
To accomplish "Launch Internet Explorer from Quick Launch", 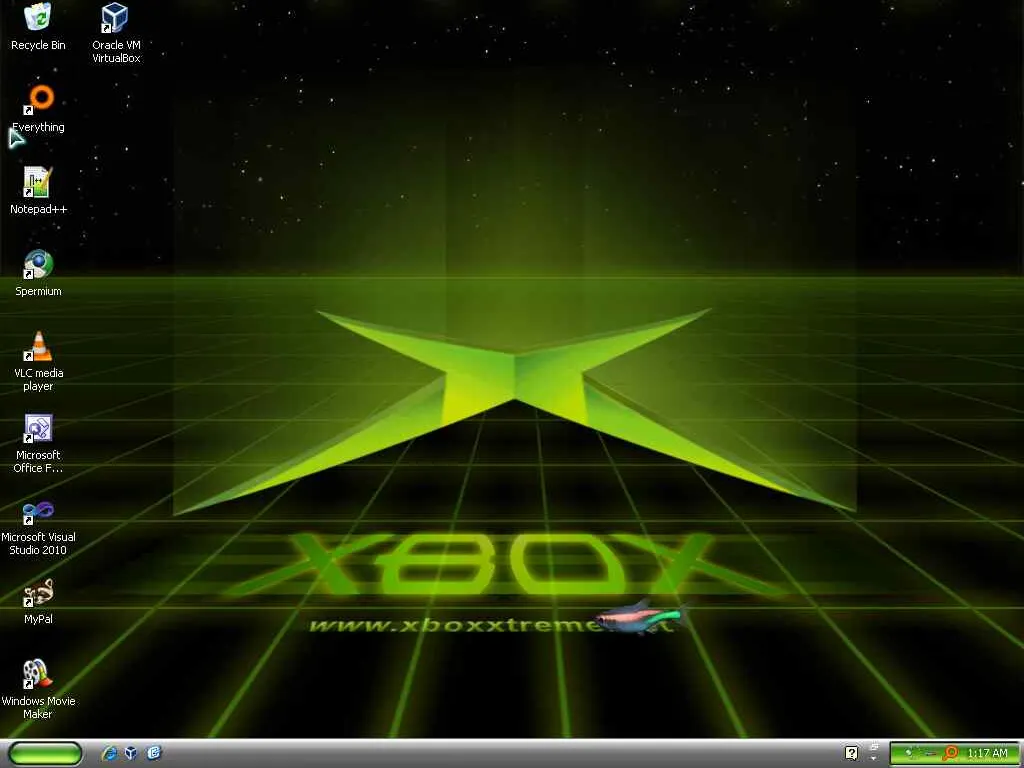I will point(109,753).
